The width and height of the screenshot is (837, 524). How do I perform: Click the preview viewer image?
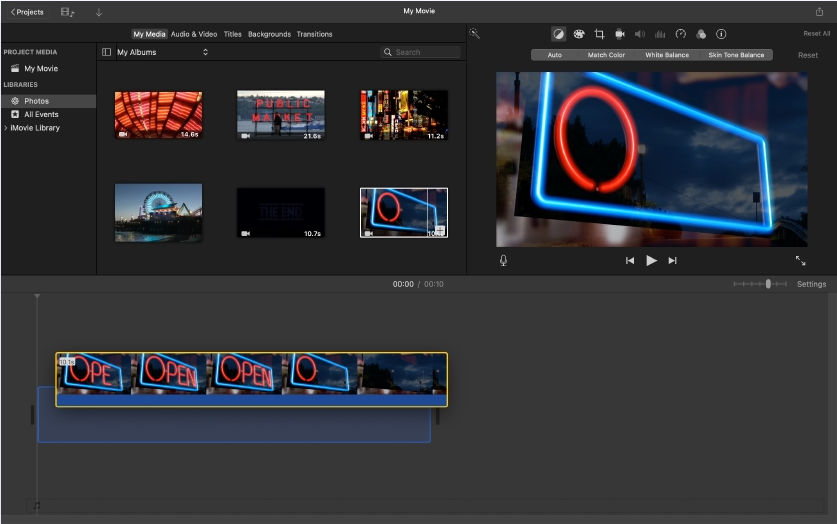[x=651, y=159]
